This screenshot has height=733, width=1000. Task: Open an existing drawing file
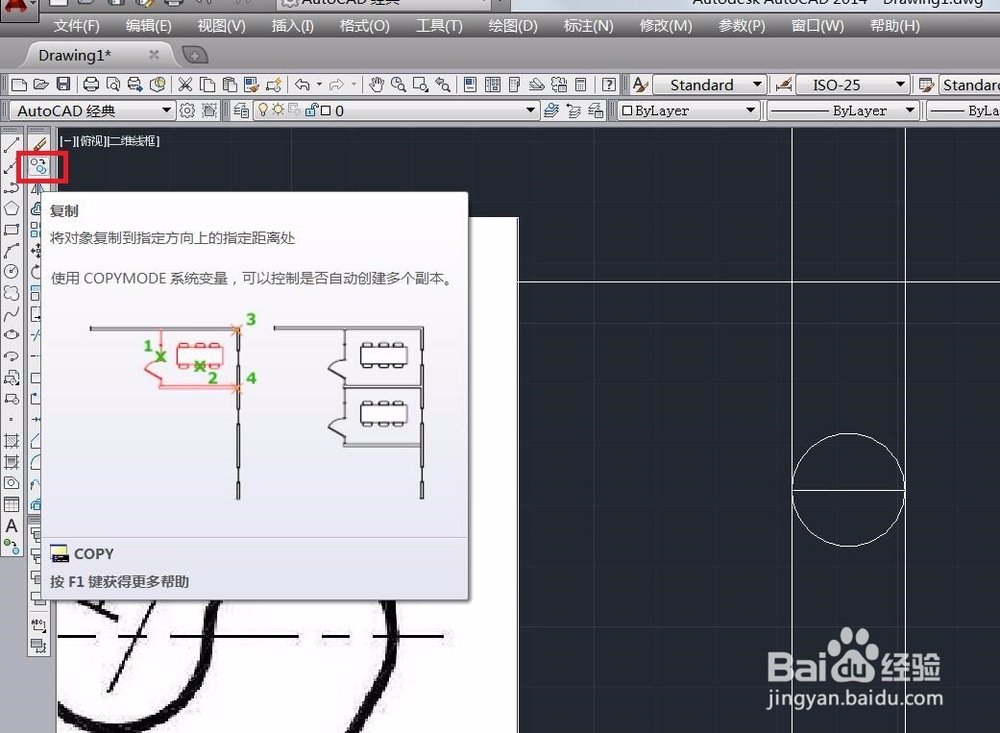click(x=41, y=84)
